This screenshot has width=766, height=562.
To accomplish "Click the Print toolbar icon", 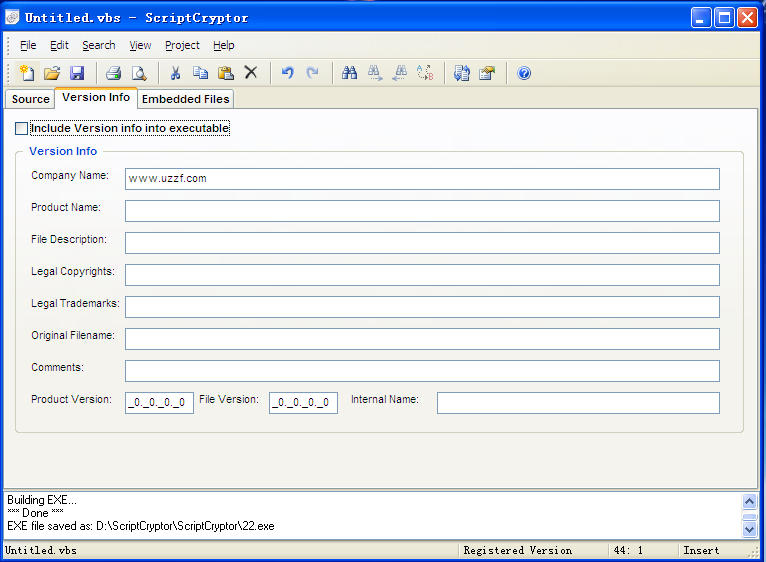I will 114,73.
